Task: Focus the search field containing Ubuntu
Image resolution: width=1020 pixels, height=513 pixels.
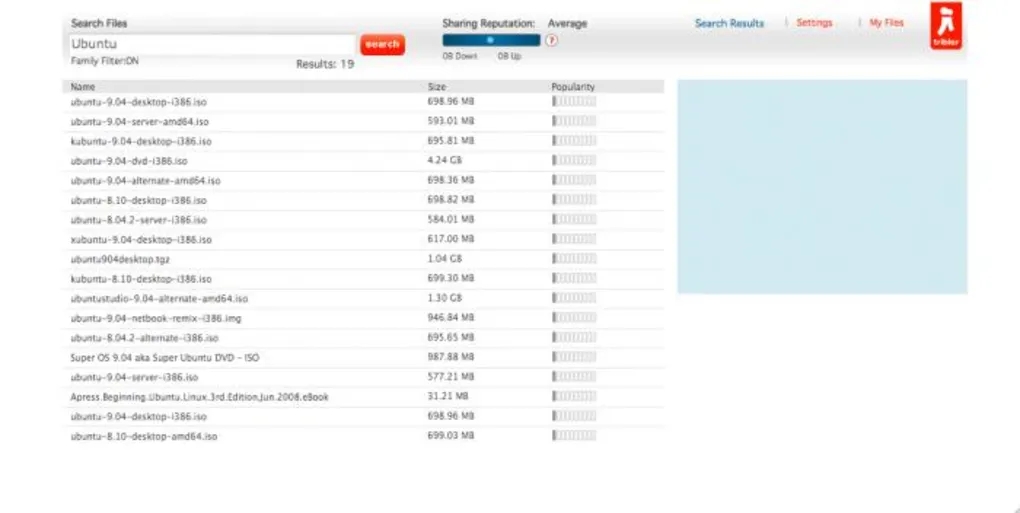Action: pyautogui.click(x=212, y=44)
